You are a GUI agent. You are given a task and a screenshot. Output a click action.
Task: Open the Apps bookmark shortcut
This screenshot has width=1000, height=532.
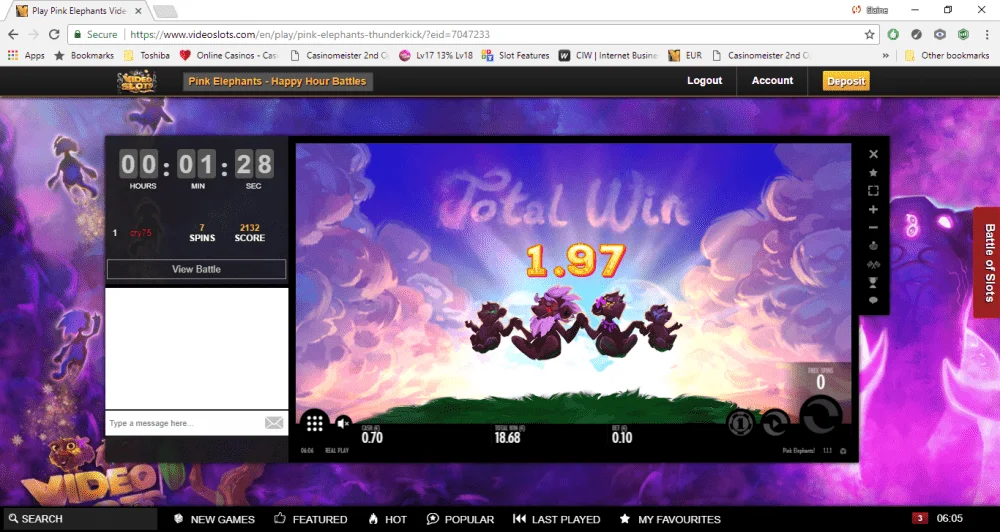26,55
